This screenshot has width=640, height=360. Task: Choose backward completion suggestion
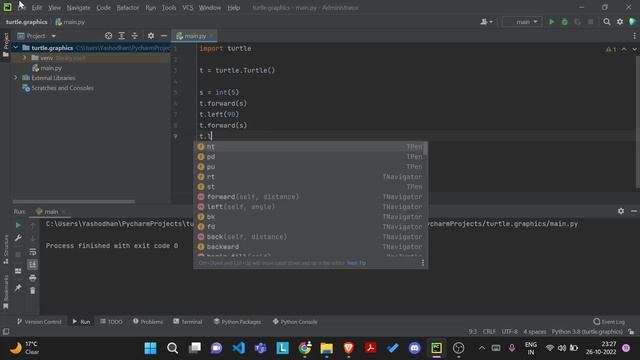coord(311,247)
